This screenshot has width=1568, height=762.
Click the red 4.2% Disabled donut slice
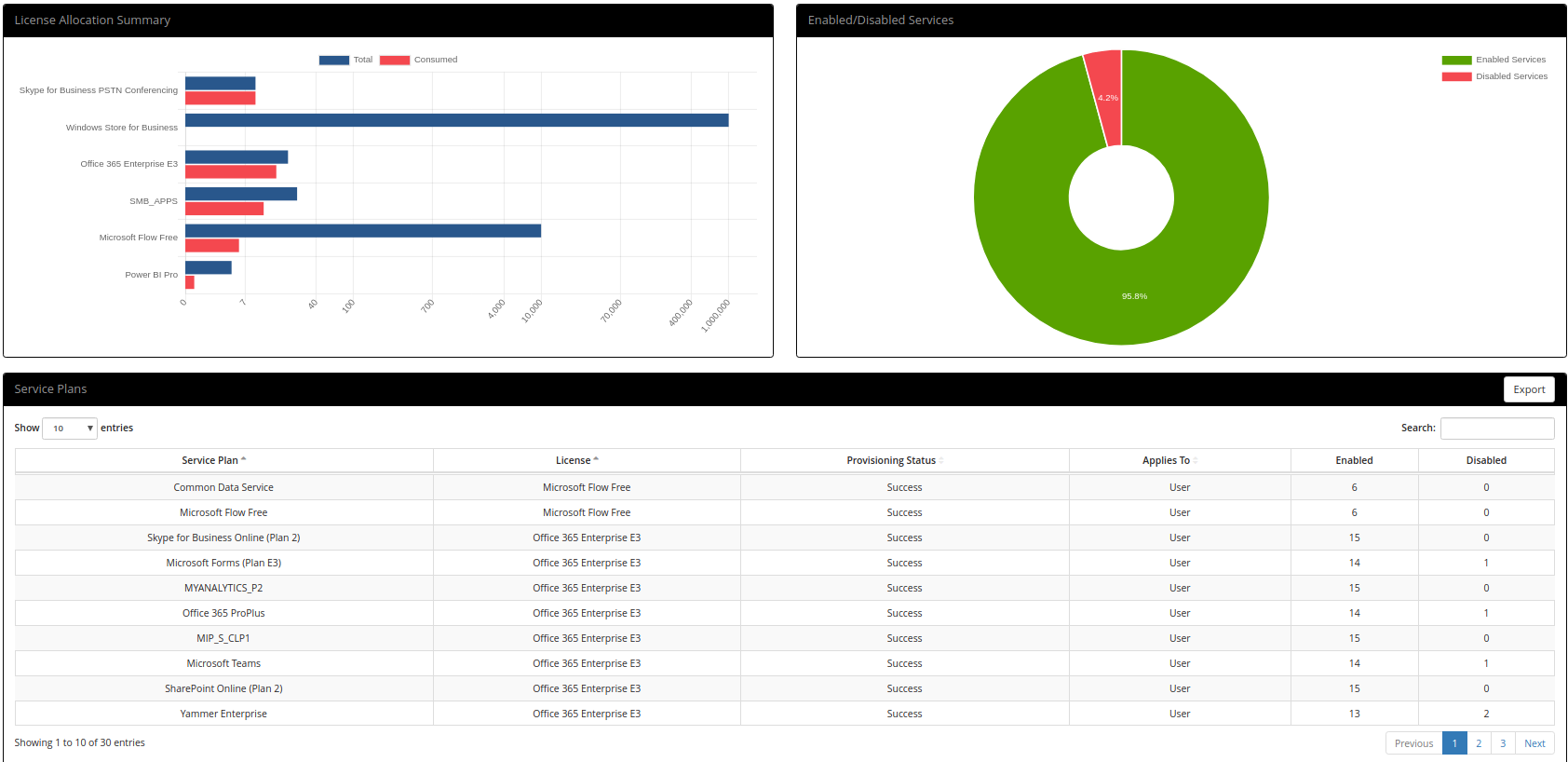(x=1106, y=98)
